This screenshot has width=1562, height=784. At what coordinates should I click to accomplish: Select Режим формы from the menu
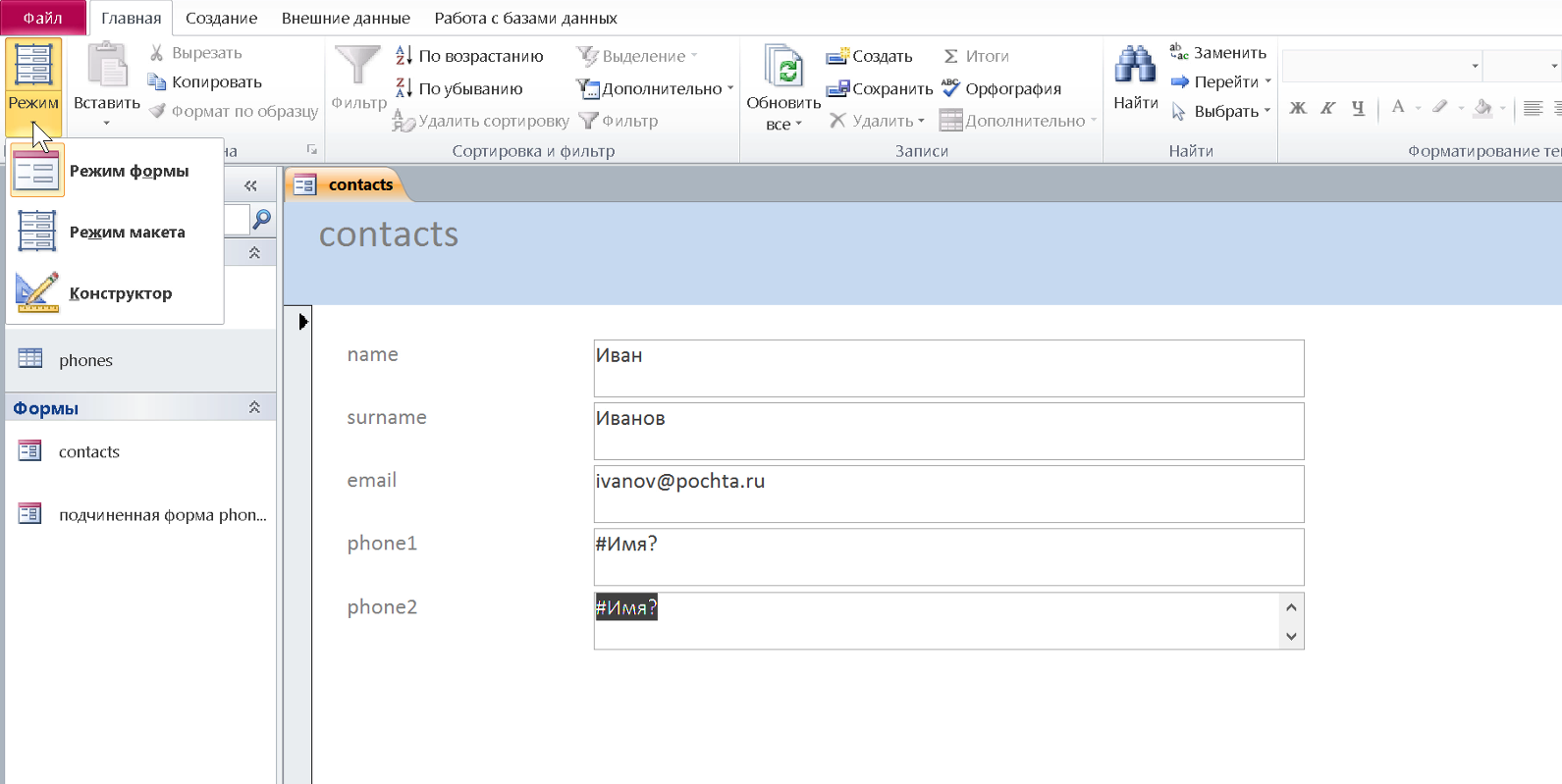[x=115, y=171]
